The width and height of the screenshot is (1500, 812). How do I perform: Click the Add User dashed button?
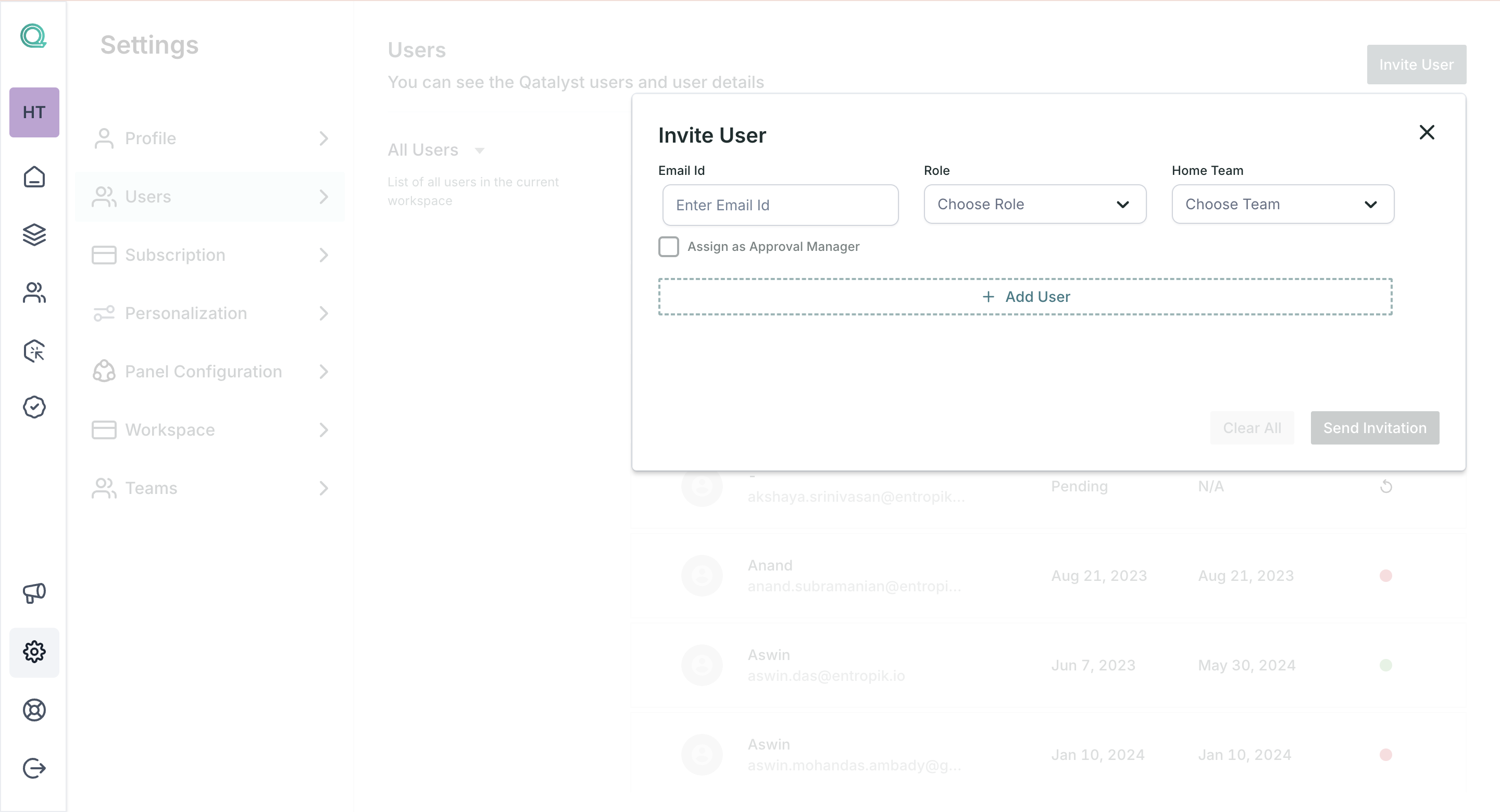(1026, 297)
